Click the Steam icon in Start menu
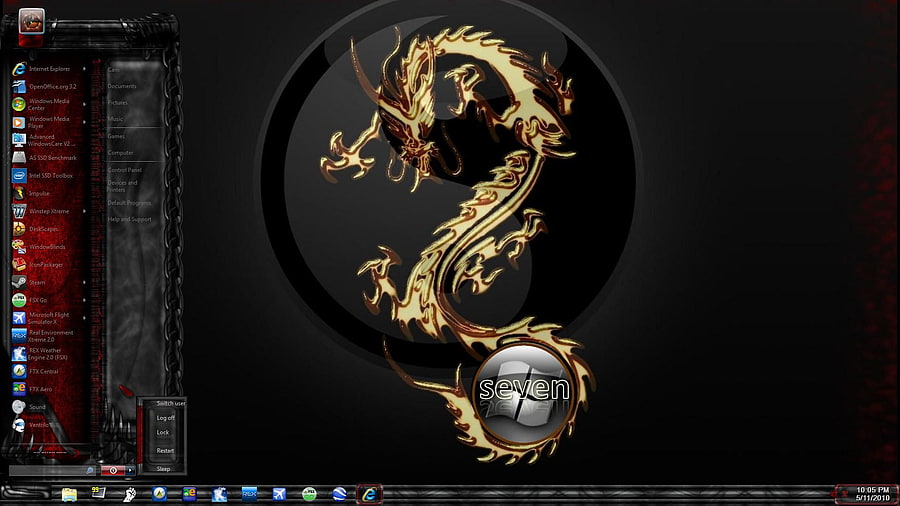900x506 pixels. tap(19, 282)
